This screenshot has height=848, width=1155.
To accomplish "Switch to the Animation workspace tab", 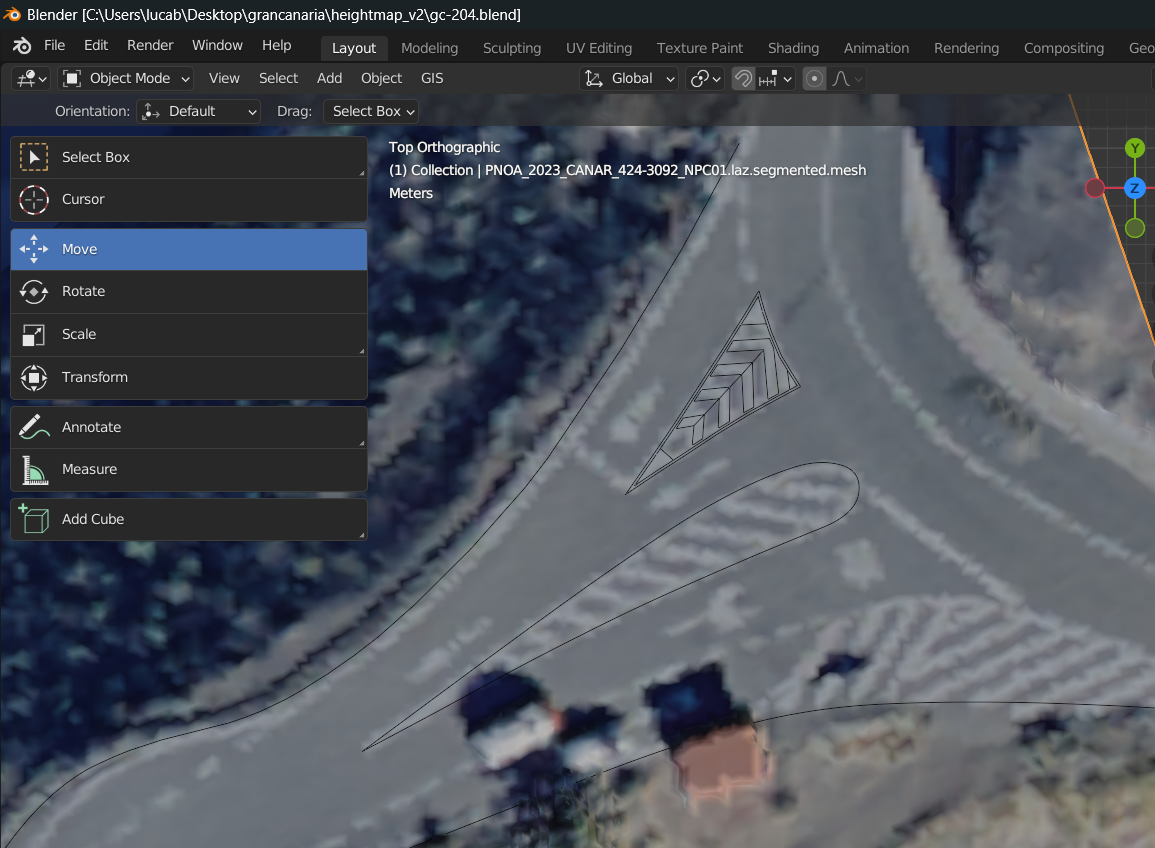I will (877, 48).
